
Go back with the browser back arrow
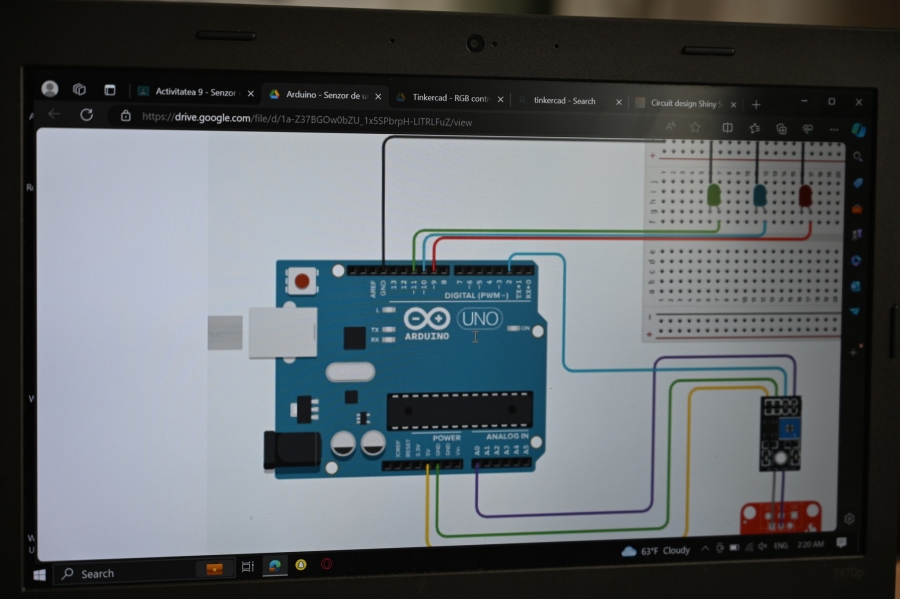[54, 114]
